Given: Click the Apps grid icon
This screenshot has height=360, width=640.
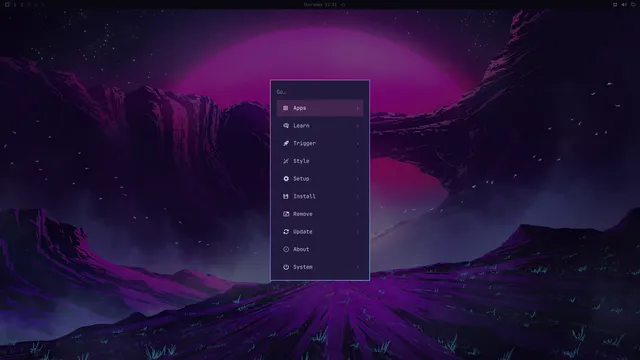Looking at the screenshot, I should point(286,108).
